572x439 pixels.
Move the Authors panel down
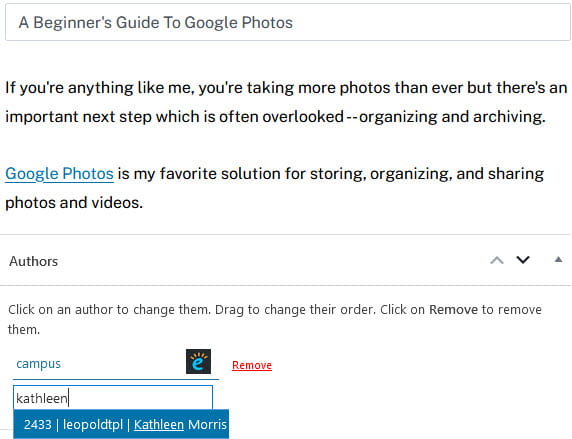point(523,260)
